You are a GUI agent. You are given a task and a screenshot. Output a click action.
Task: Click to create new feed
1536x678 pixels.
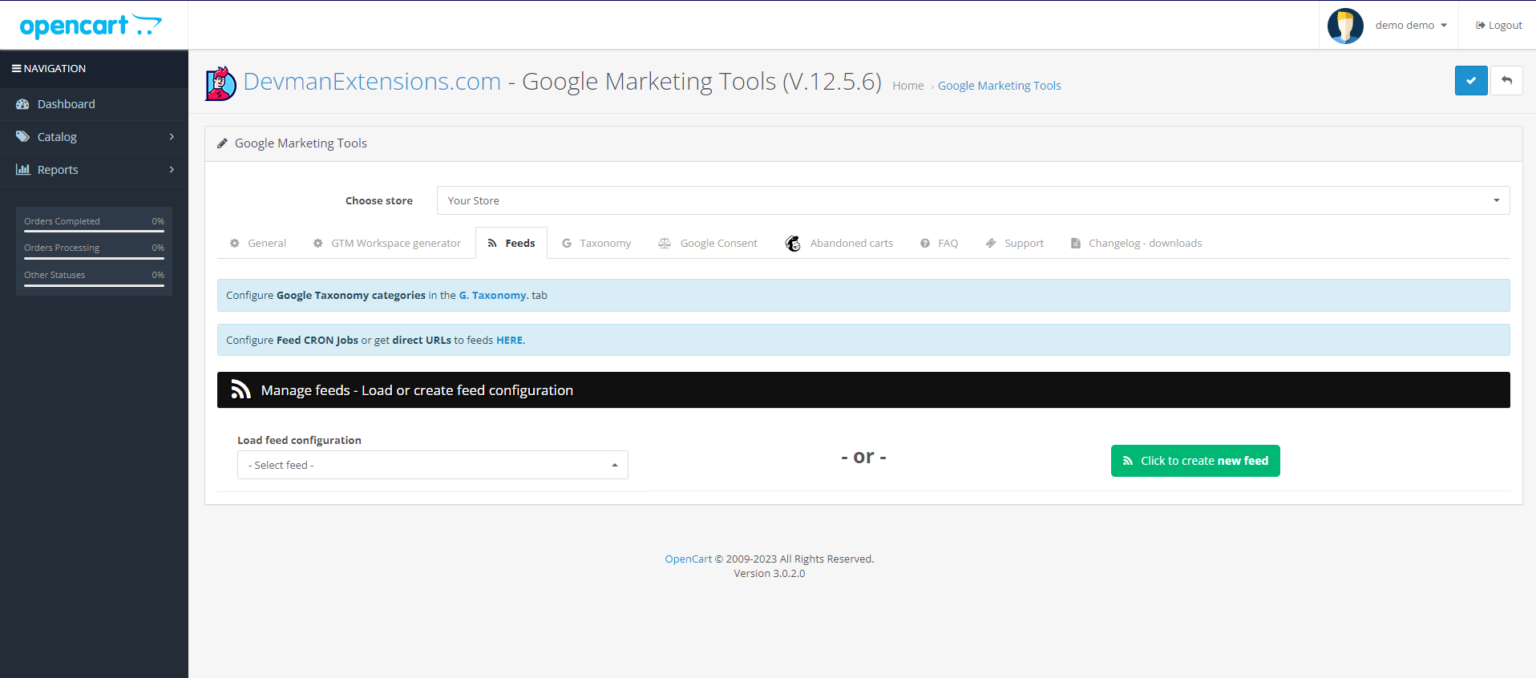(1195, 460)
